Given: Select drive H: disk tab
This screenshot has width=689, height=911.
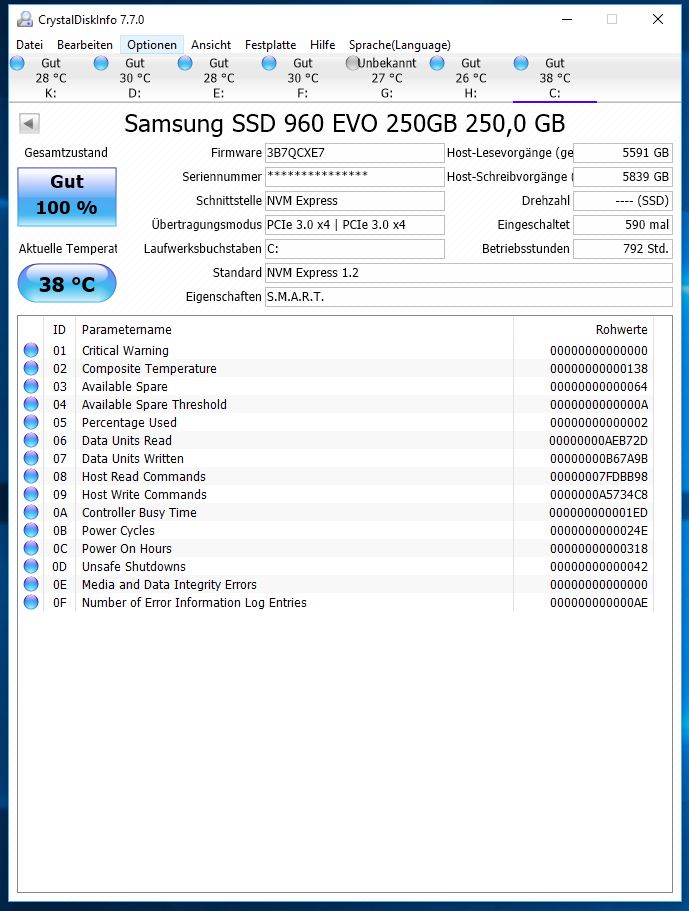Looking at the screenshot, I should coord(471,78).
